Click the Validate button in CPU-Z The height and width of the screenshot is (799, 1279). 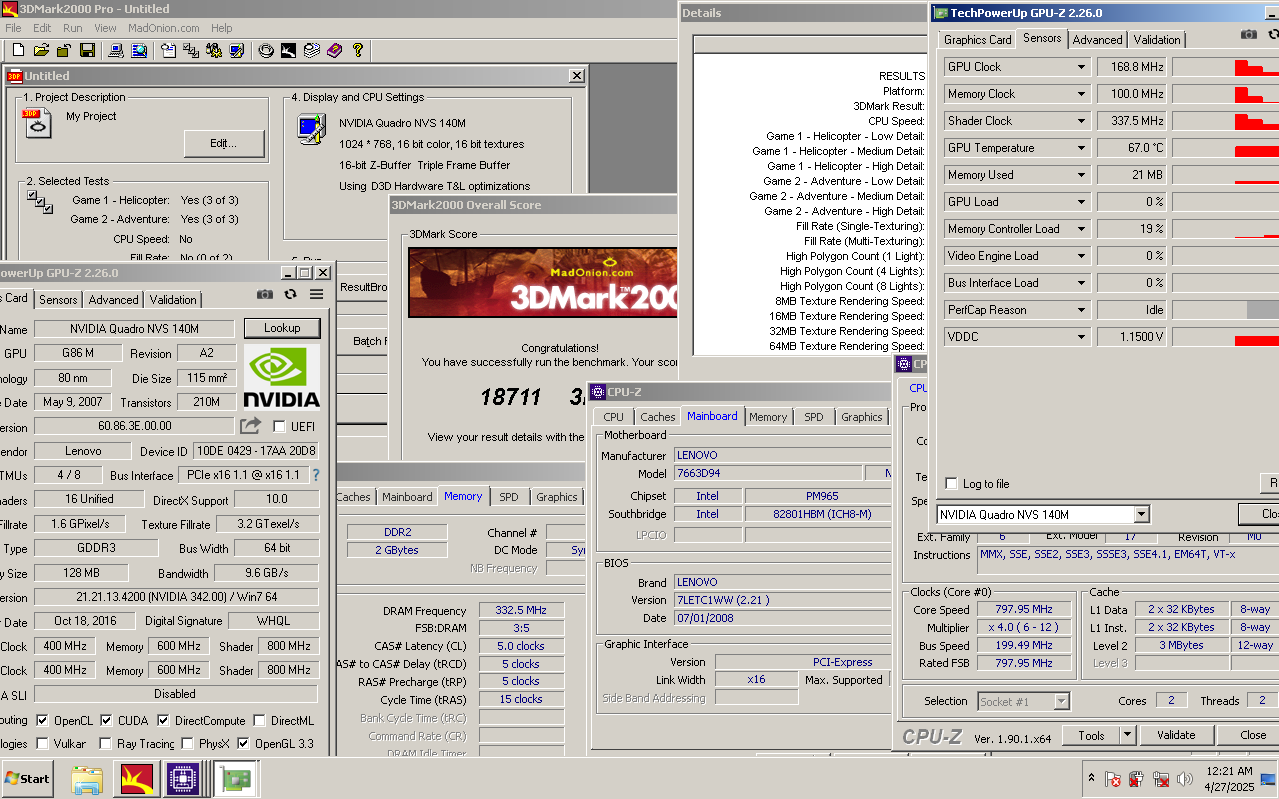(x=1176, y=735)
